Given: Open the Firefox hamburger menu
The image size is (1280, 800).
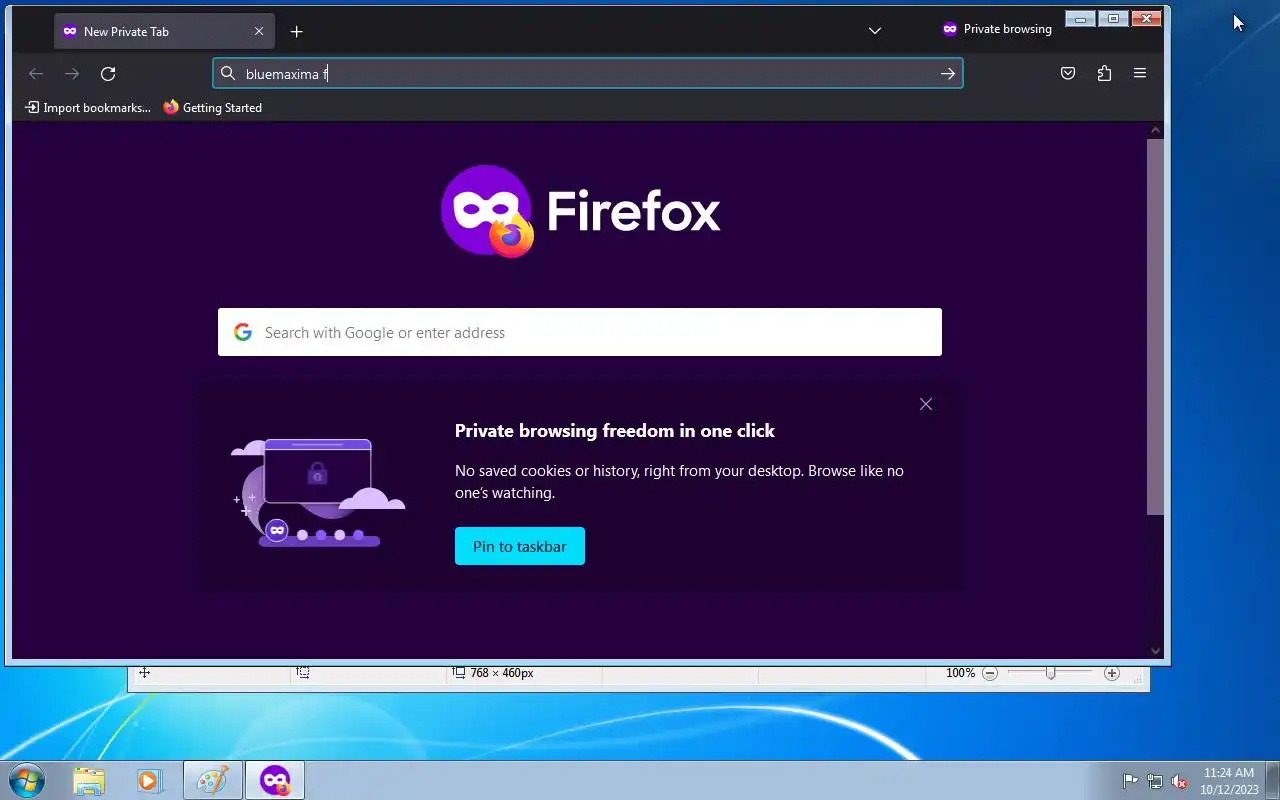Looking at the screenshot, I should point(1140,73).
